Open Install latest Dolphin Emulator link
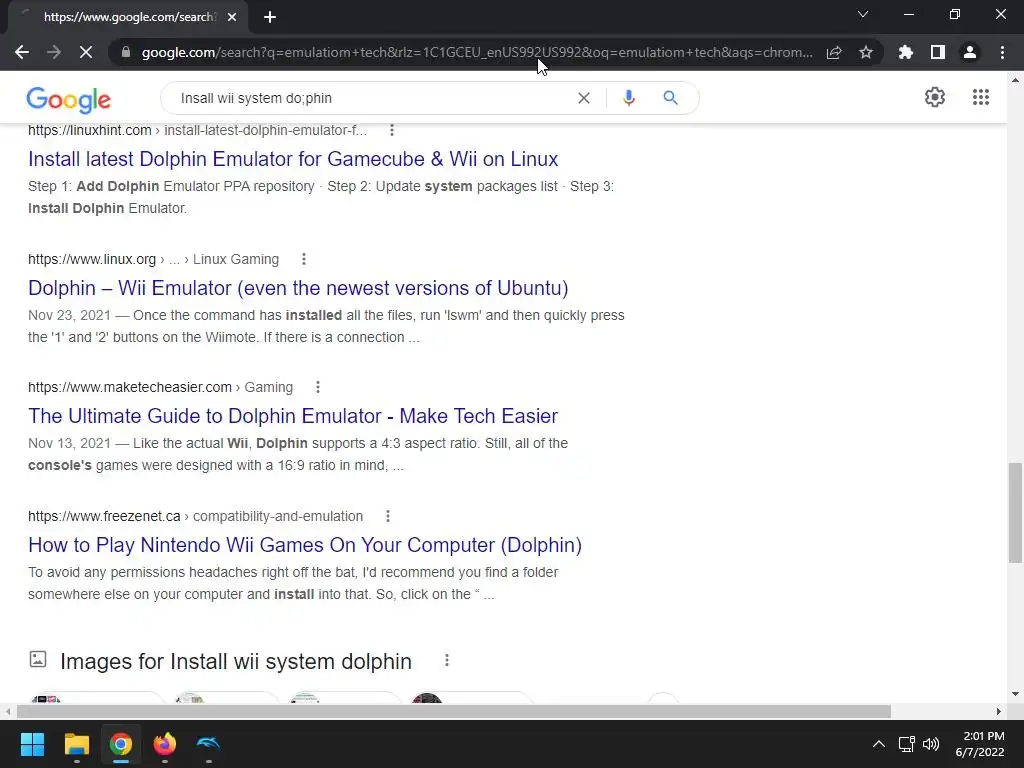This screenshot has width=1024, height=768. click(293, 159)
